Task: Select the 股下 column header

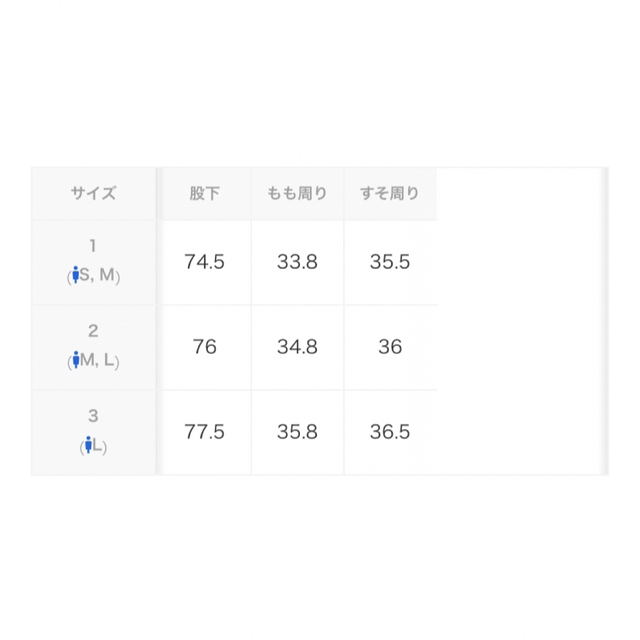Action: [204, 193]
